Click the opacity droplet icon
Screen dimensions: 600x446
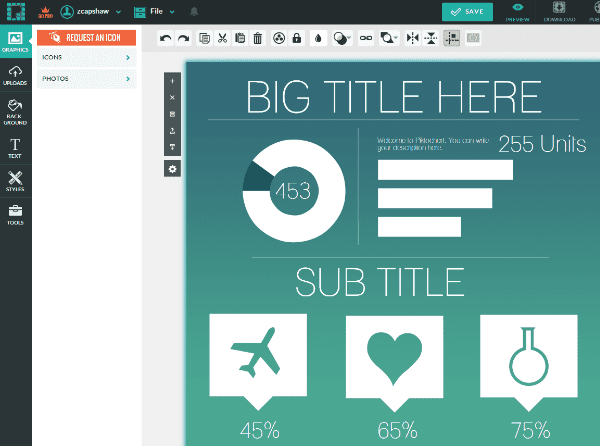coord(318,38)
